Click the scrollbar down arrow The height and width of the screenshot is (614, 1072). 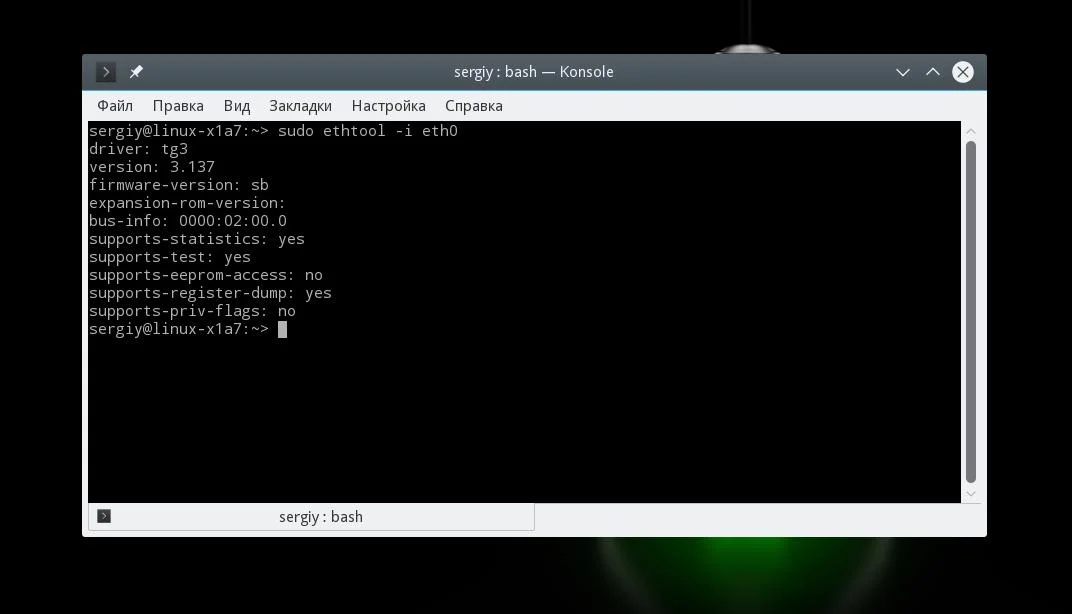971,494
